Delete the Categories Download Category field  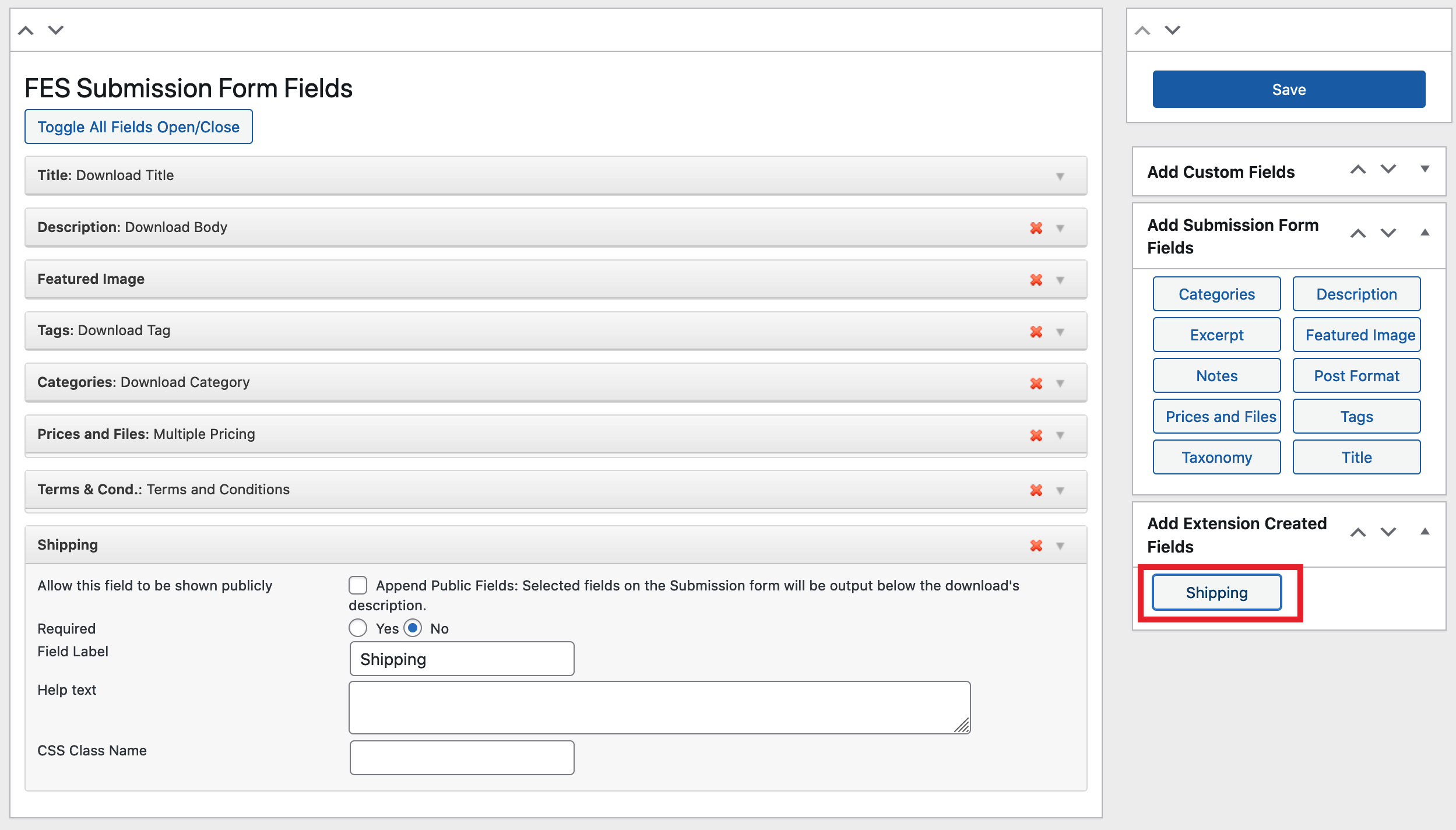click(1036, 384)
